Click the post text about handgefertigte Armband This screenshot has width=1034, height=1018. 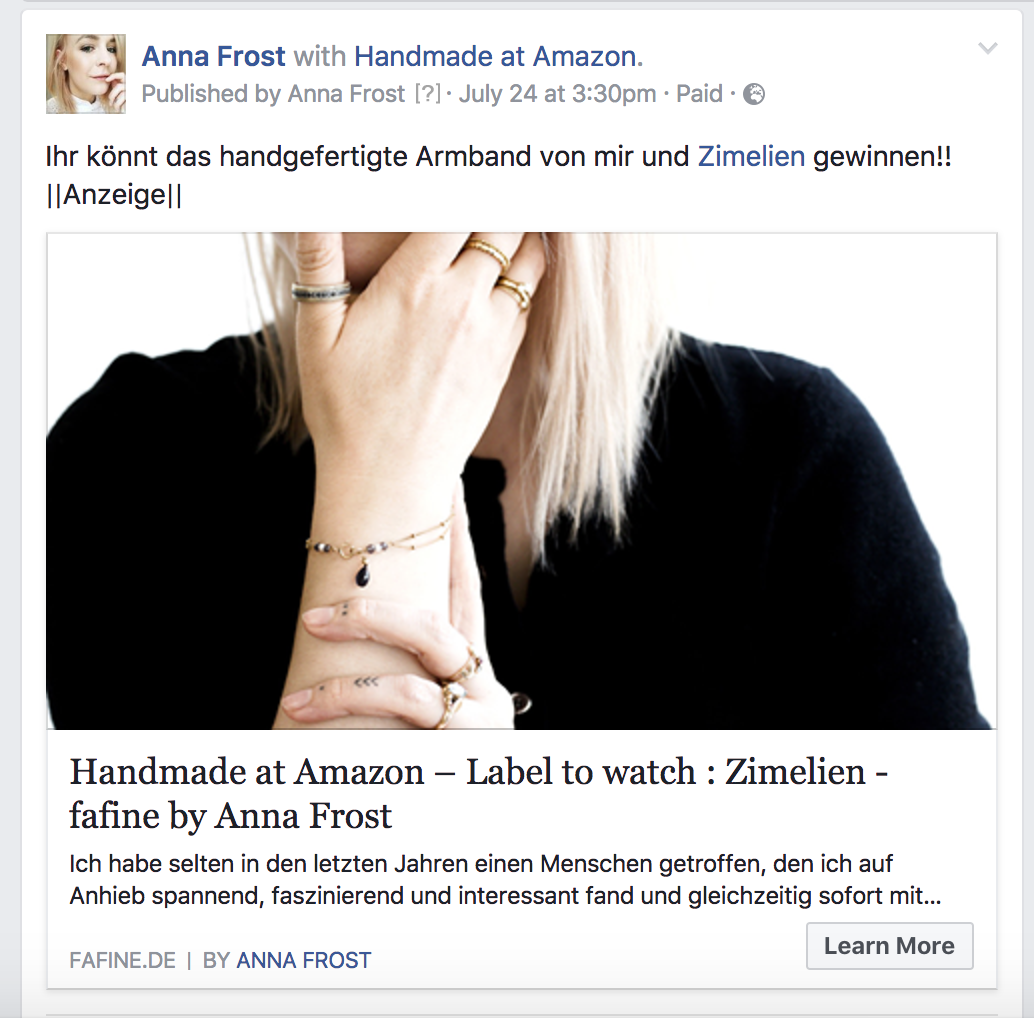coord(499,157)
